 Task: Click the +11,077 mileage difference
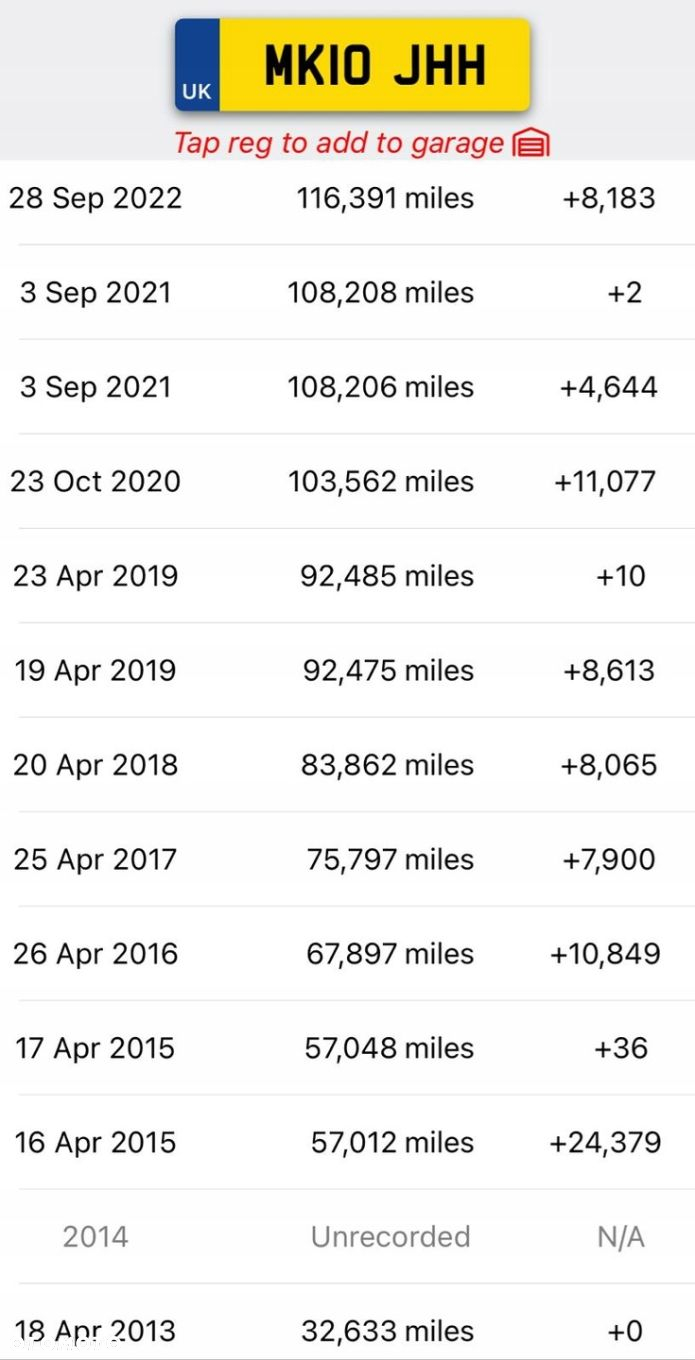pos(606,481)
